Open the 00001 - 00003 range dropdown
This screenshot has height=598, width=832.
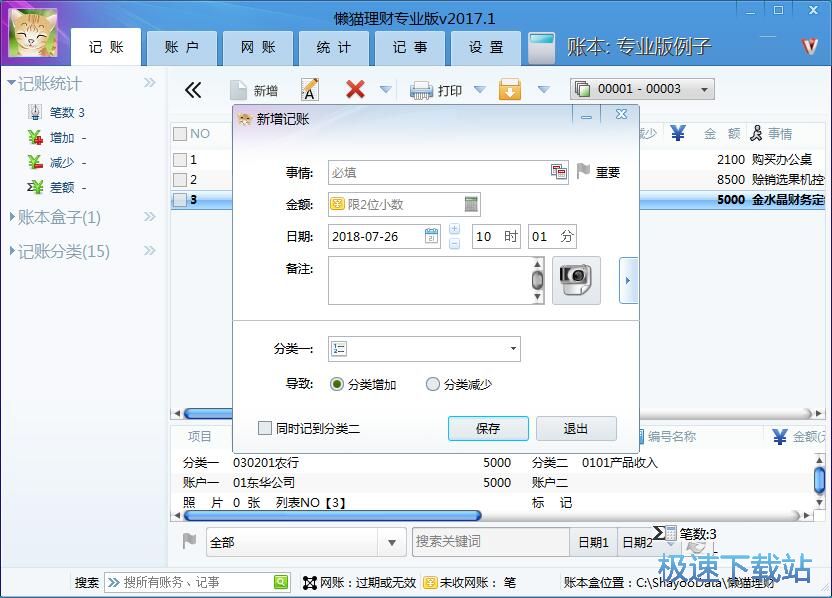642,89
